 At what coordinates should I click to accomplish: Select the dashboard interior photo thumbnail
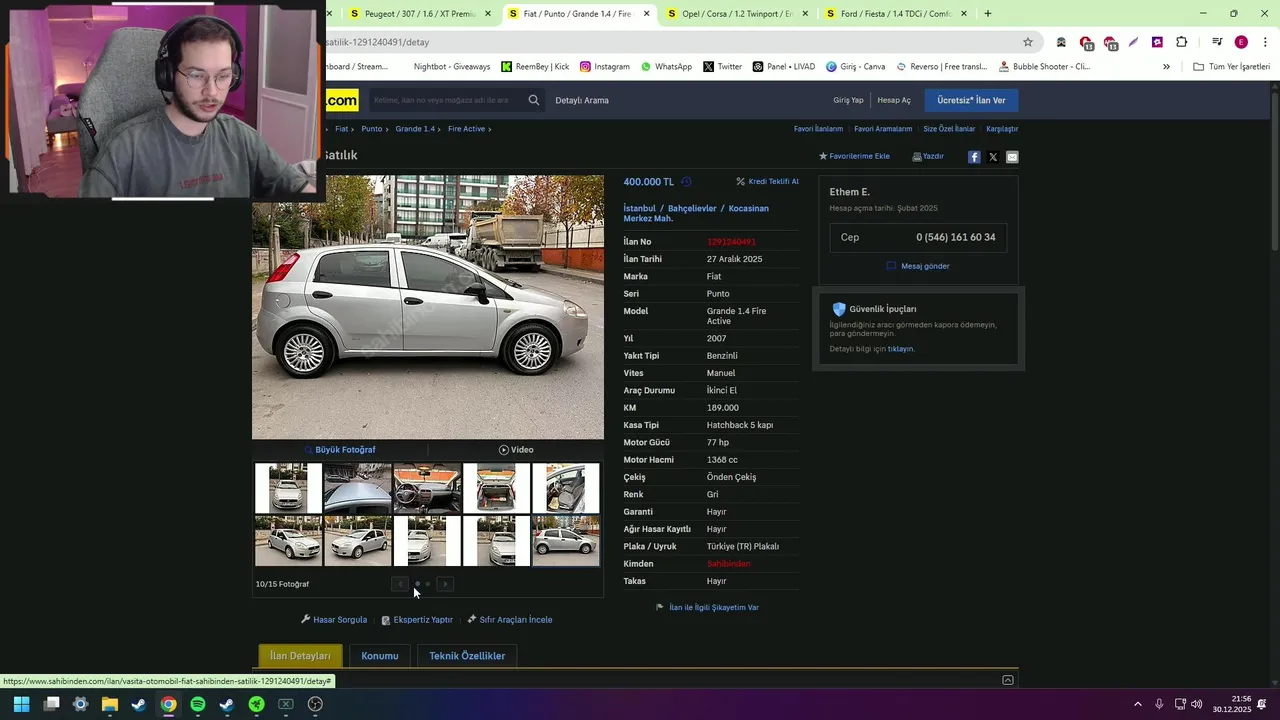(x=427, y=488)
